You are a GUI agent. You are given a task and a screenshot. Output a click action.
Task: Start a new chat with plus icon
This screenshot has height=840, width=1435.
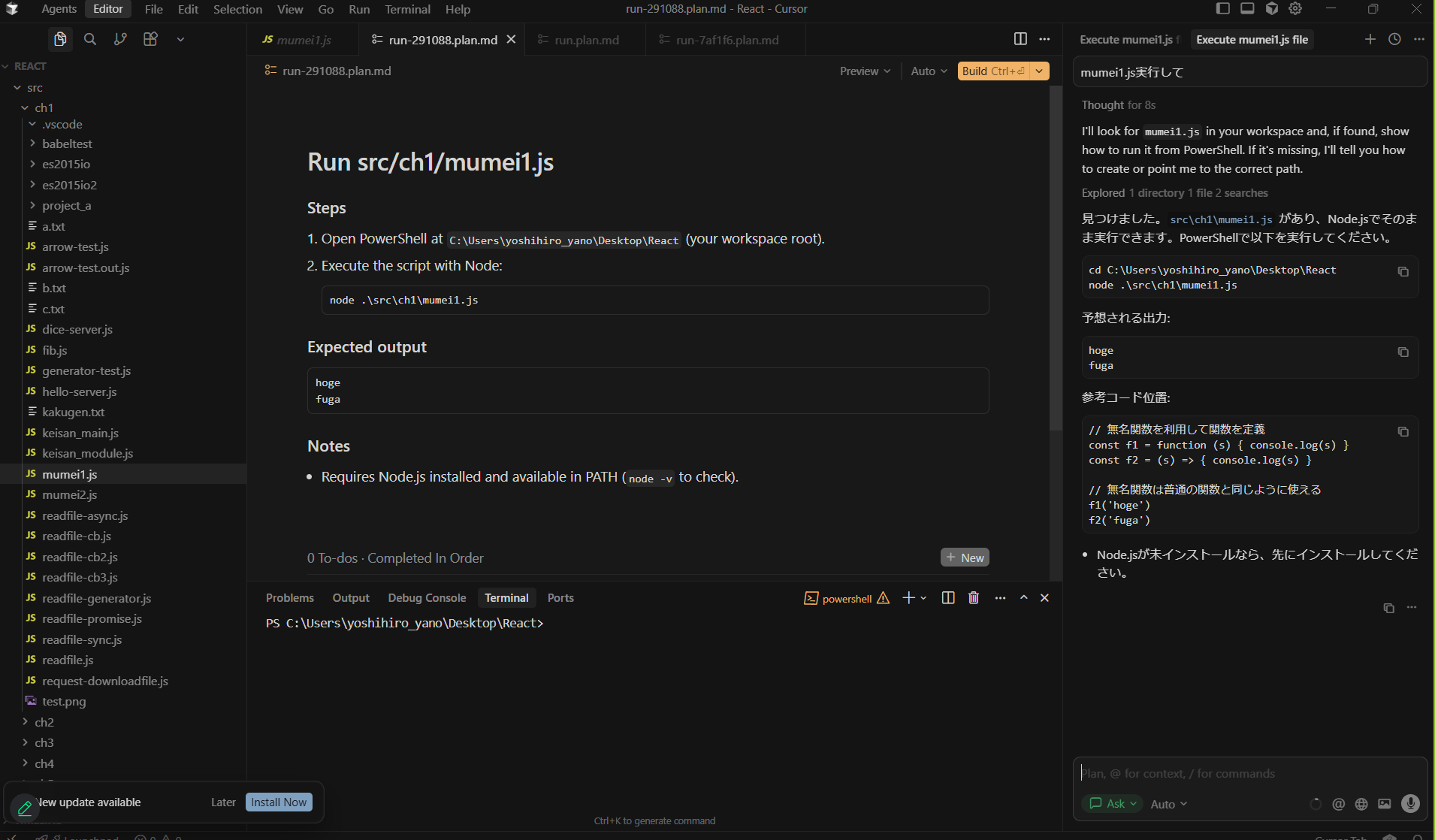(x=1370, y=39)
